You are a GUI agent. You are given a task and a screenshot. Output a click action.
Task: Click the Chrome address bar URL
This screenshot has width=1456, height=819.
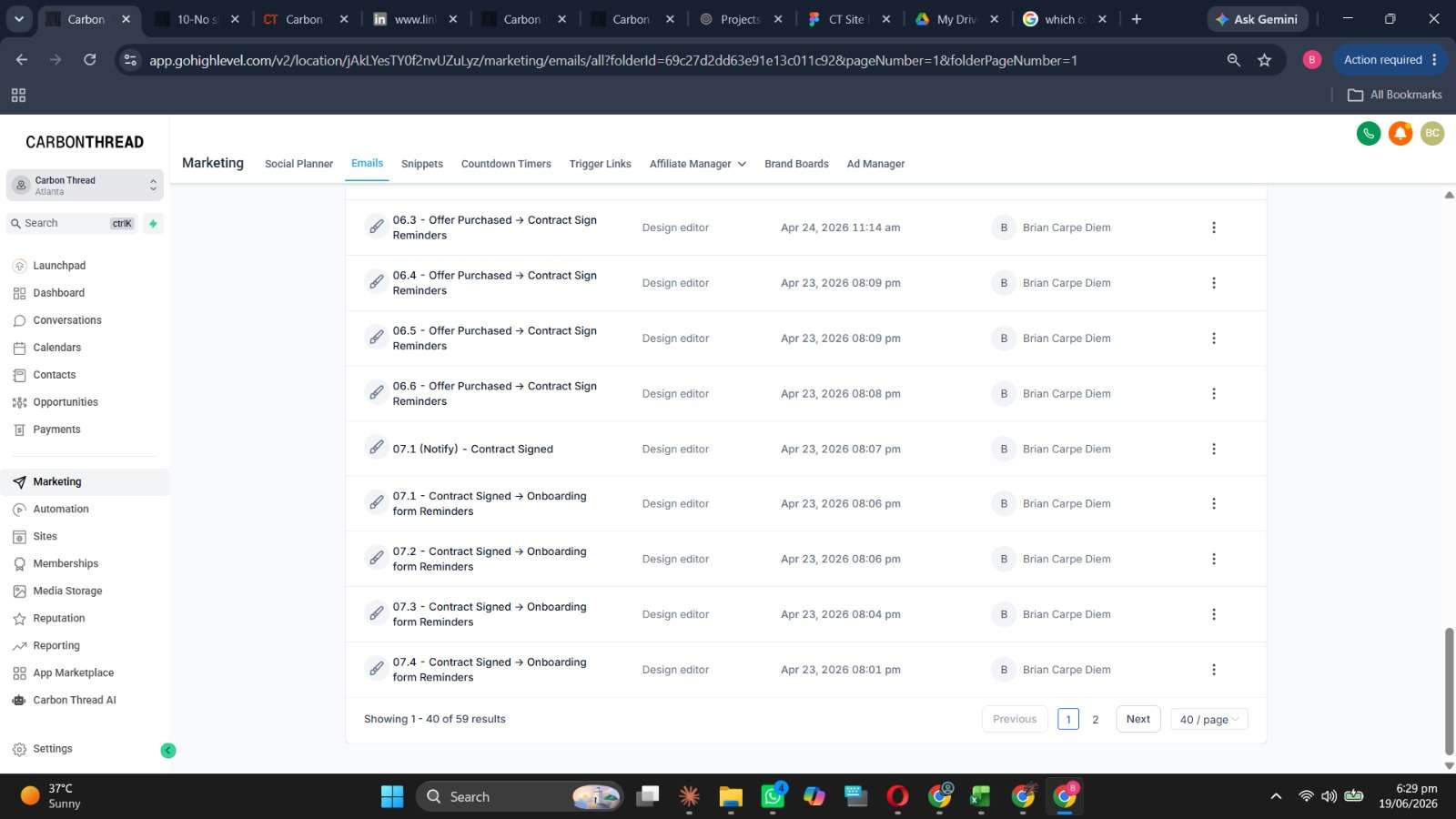coord(612,60)
